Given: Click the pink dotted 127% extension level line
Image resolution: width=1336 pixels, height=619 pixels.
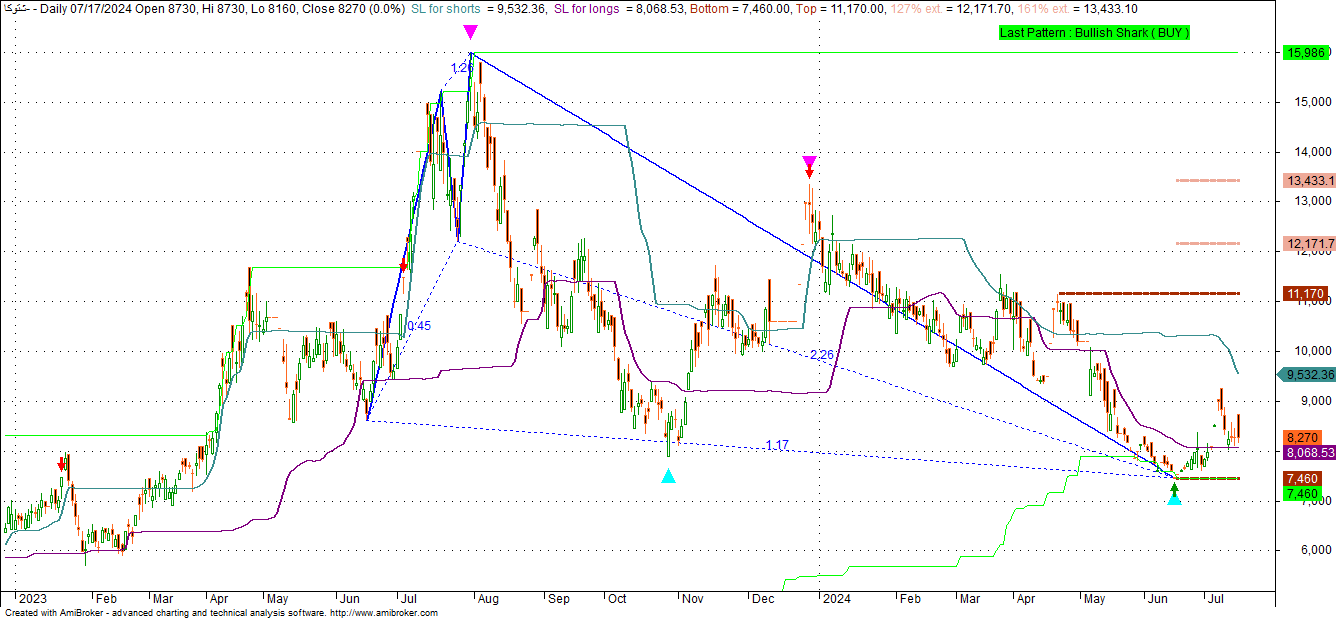Looking at the screenshot, I should 1209,244.
